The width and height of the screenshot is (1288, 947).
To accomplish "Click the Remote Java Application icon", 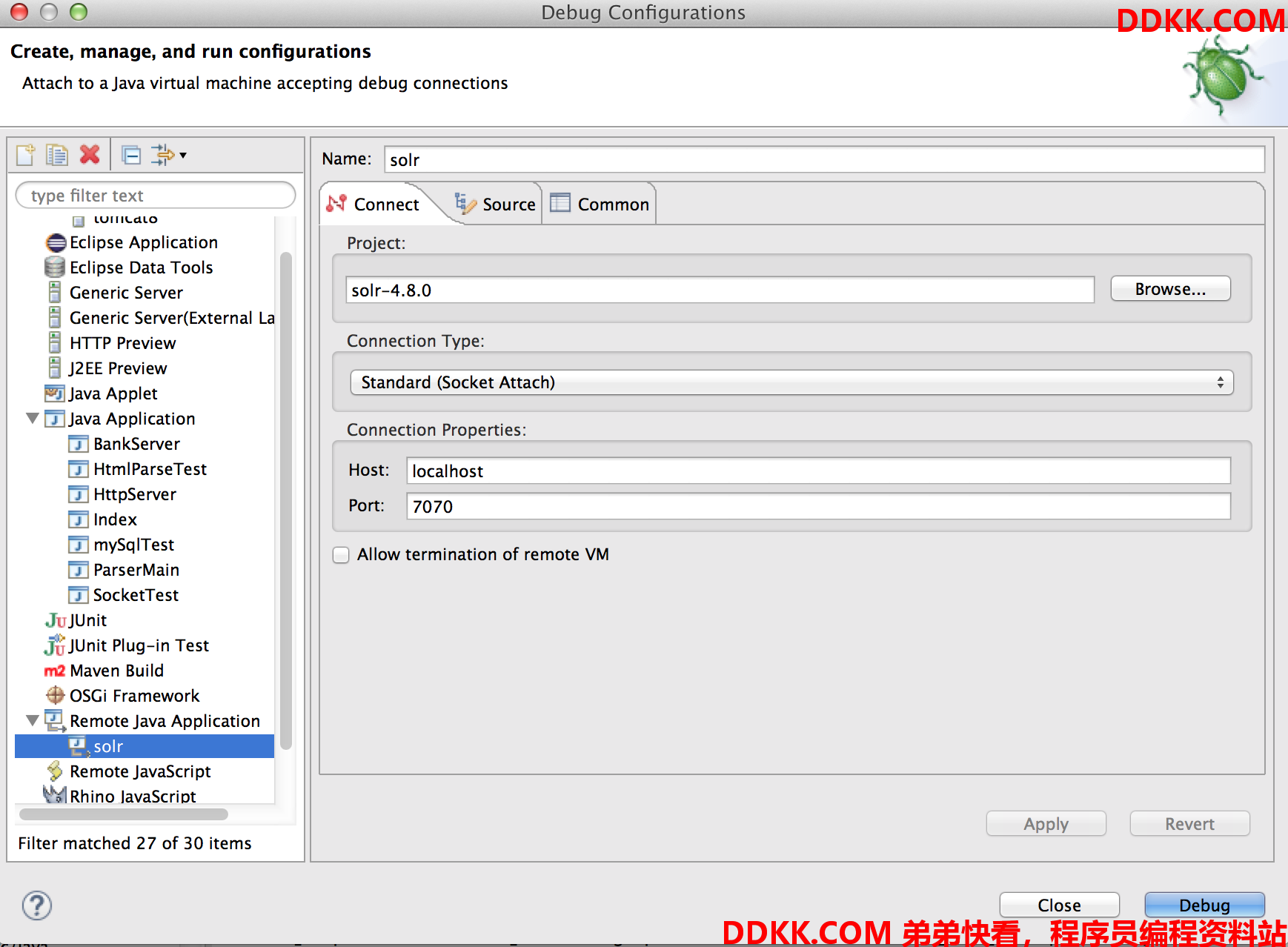I will coord(55,720).
